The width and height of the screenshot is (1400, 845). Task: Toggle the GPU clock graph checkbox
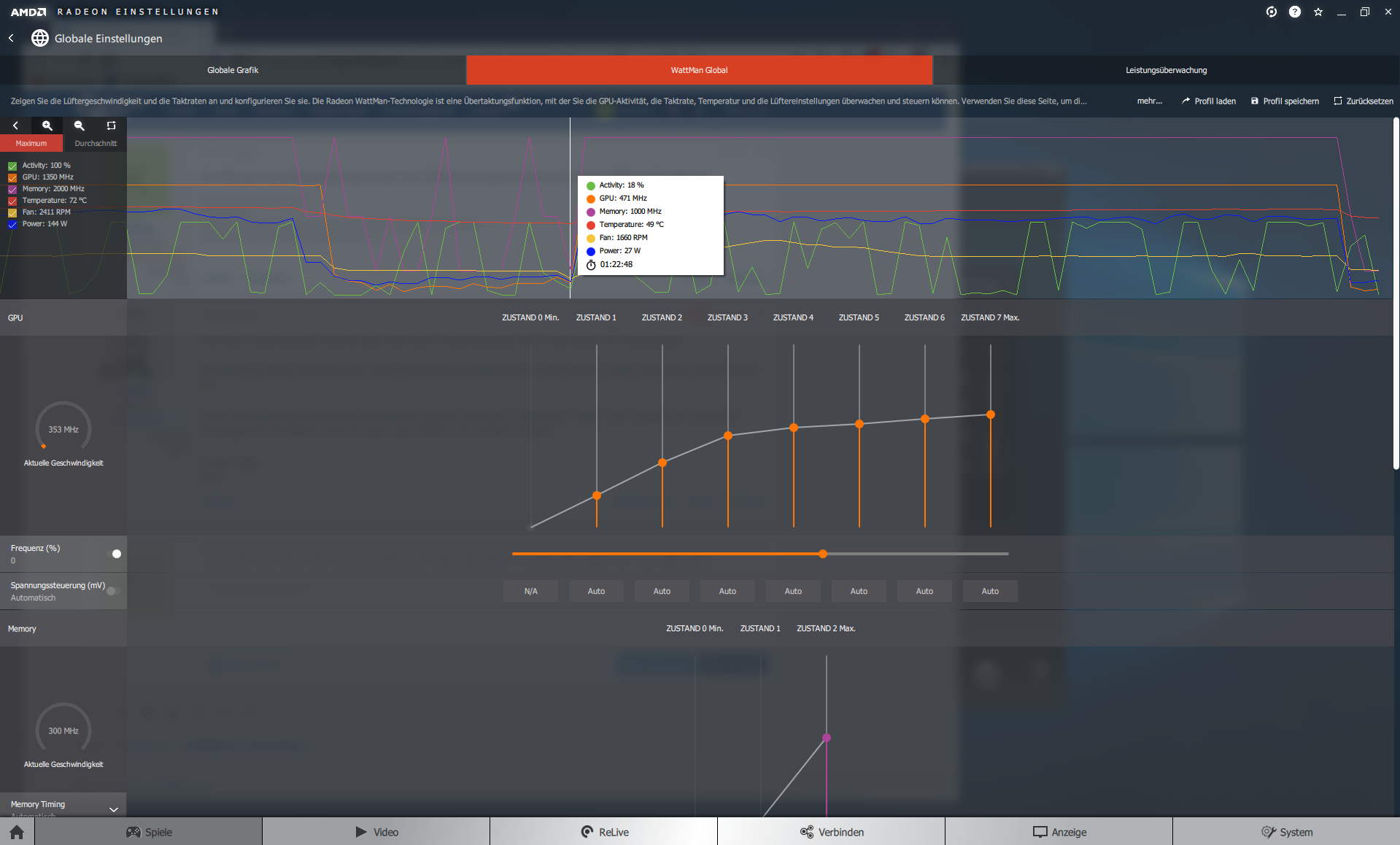pos(12,177)
